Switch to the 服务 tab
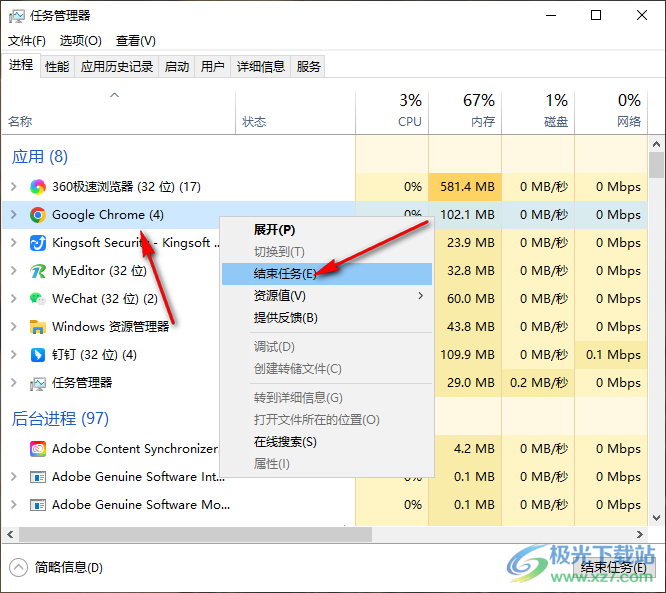Viewport: 666px width, 593px height. [x=308, y=67]
